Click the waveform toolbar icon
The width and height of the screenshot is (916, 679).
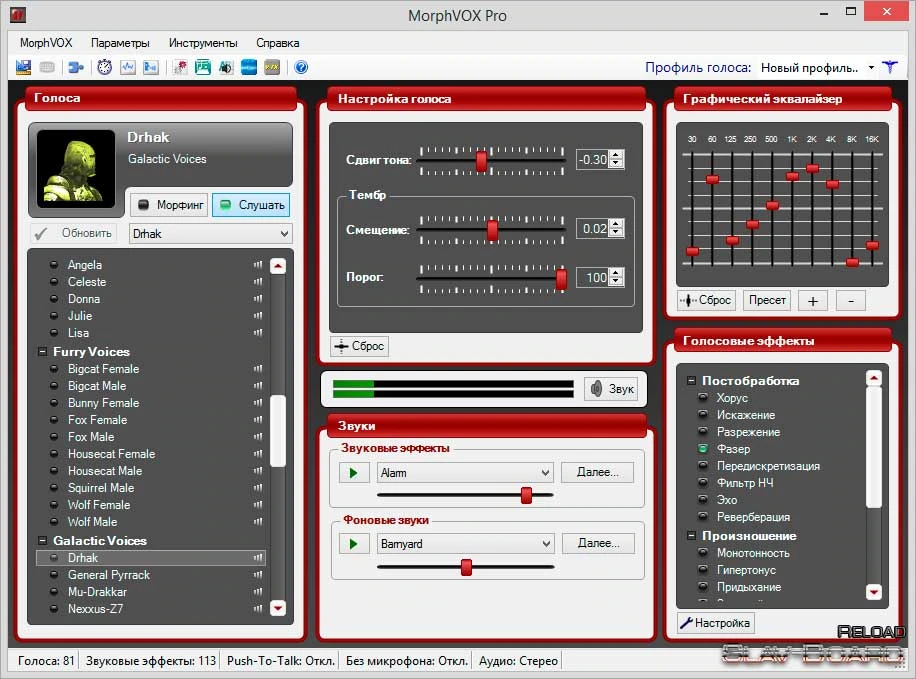point(127,67)
